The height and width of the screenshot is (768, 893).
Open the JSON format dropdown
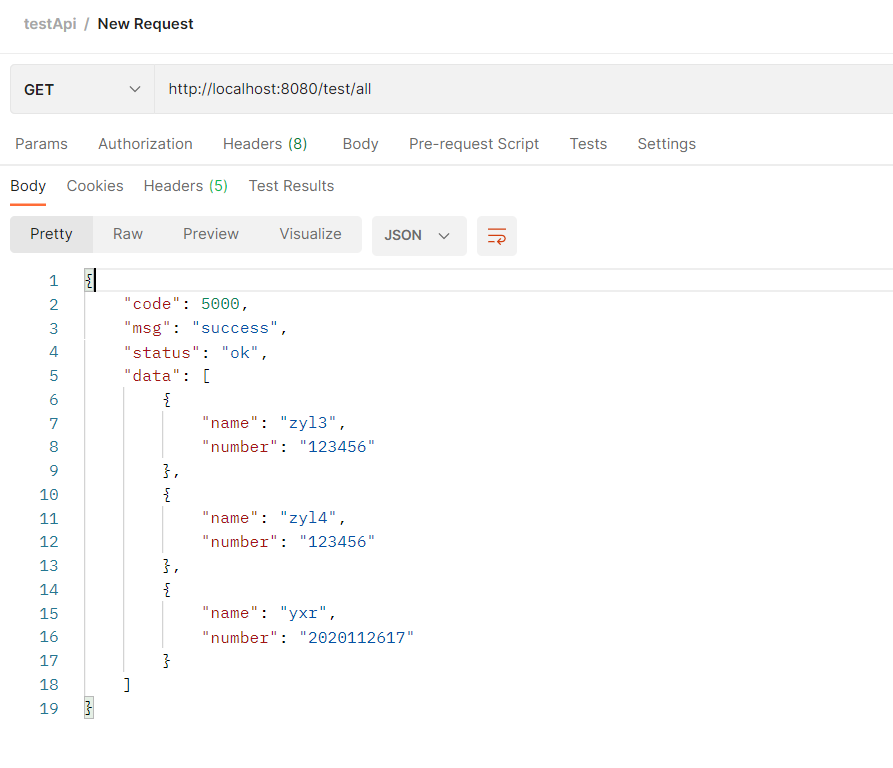[x=418, y=236]
